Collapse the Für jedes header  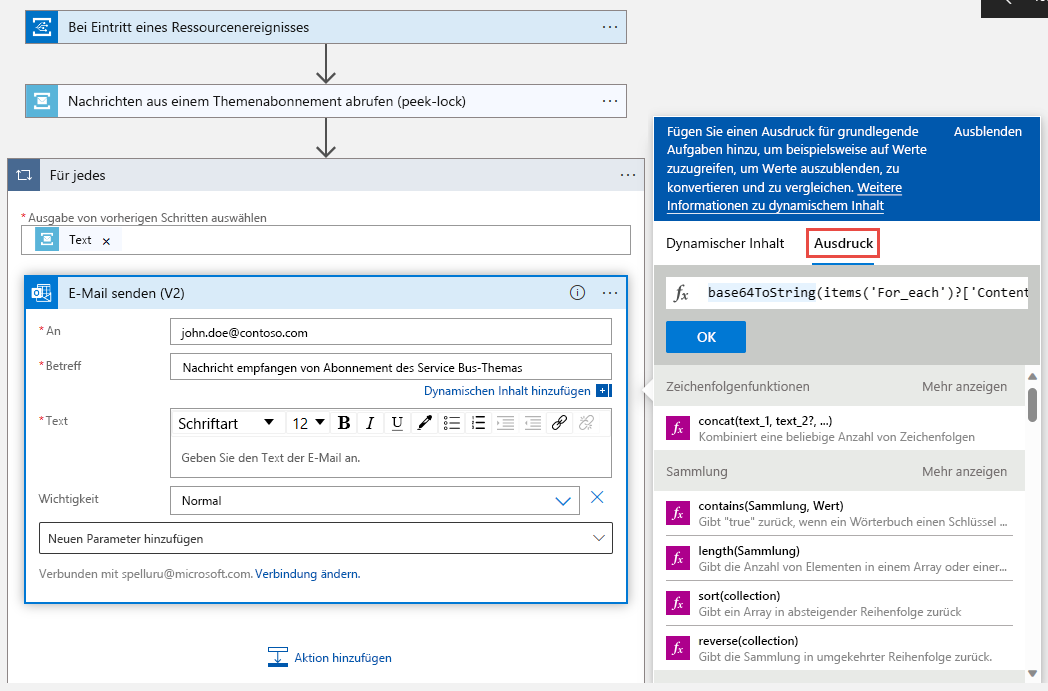325,175
